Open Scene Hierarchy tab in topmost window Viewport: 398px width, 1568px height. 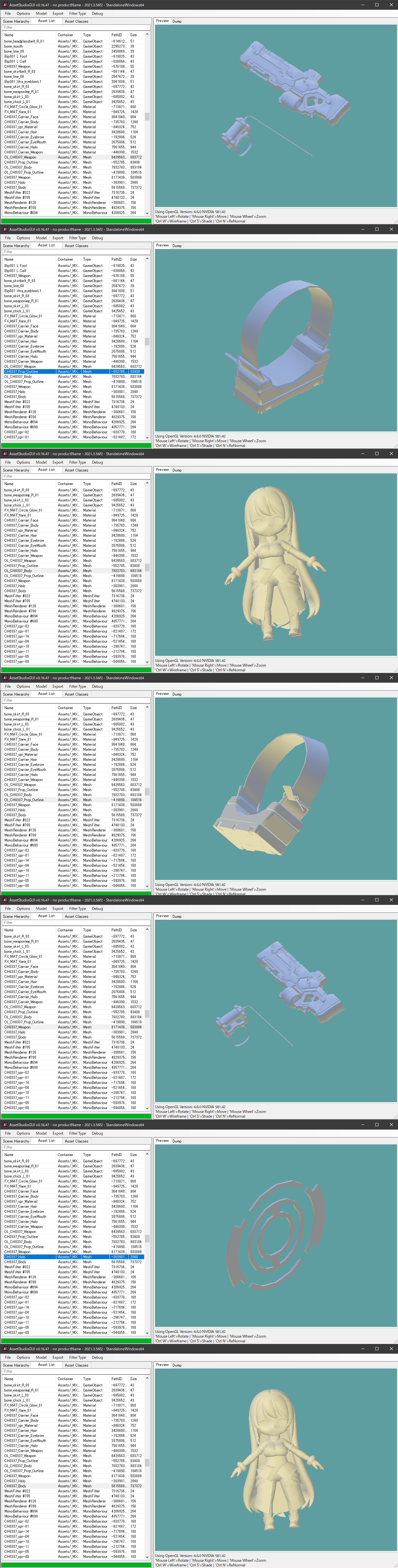[x=16, y=21]
